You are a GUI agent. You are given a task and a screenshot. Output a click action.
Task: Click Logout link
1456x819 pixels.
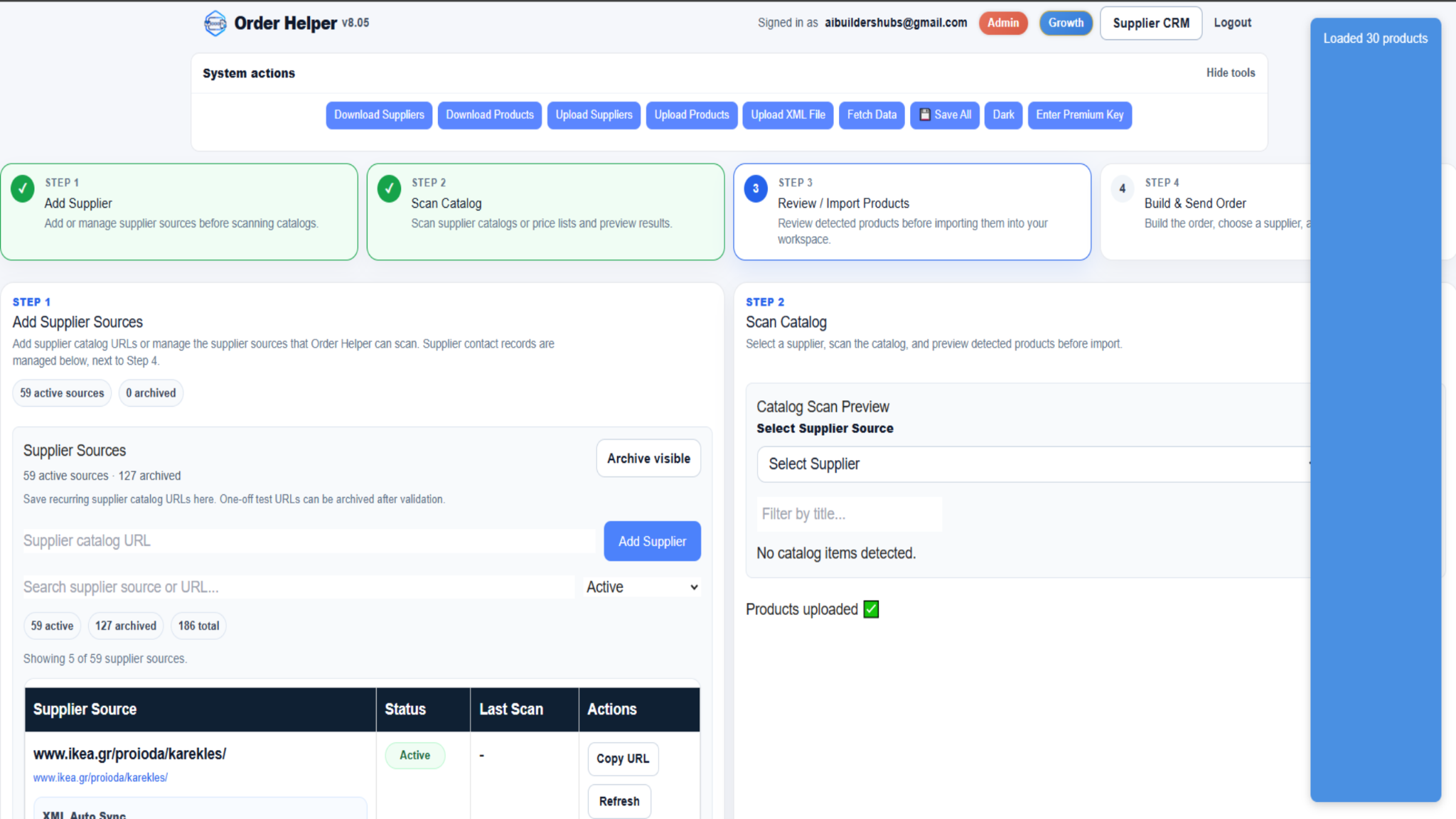point(1232,23)
